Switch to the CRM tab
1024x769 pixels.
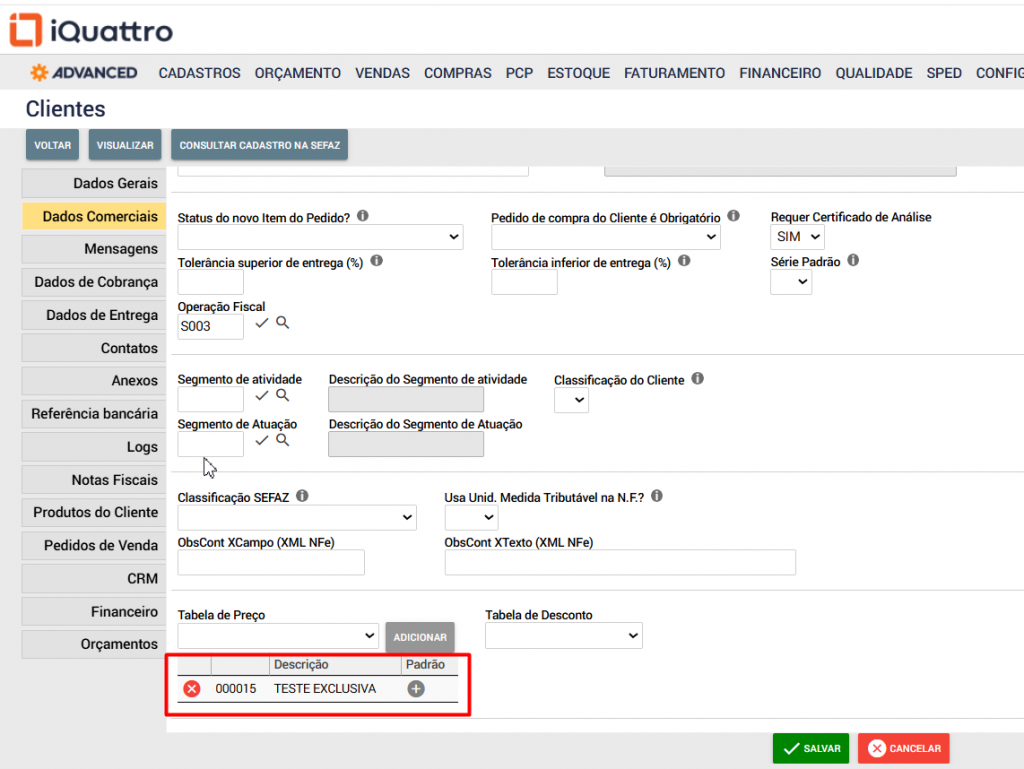click(93, 579)
